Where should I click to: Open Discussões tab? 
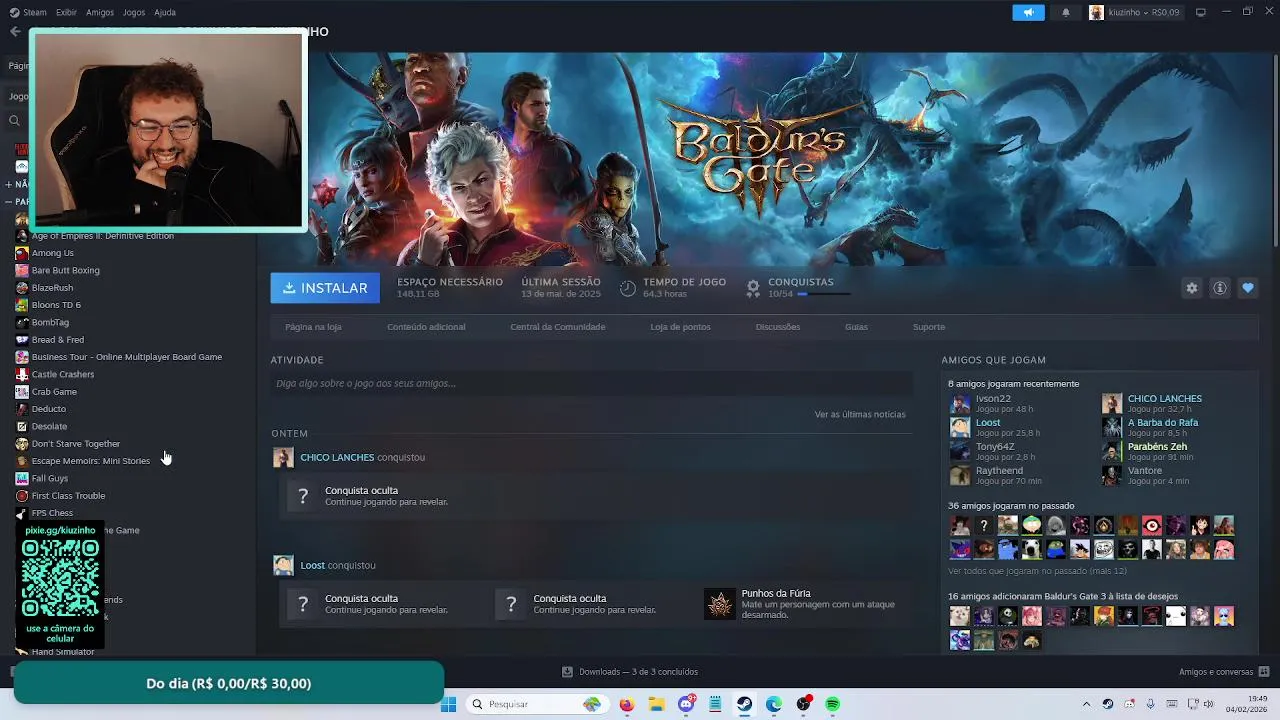[x=778, y=327]
